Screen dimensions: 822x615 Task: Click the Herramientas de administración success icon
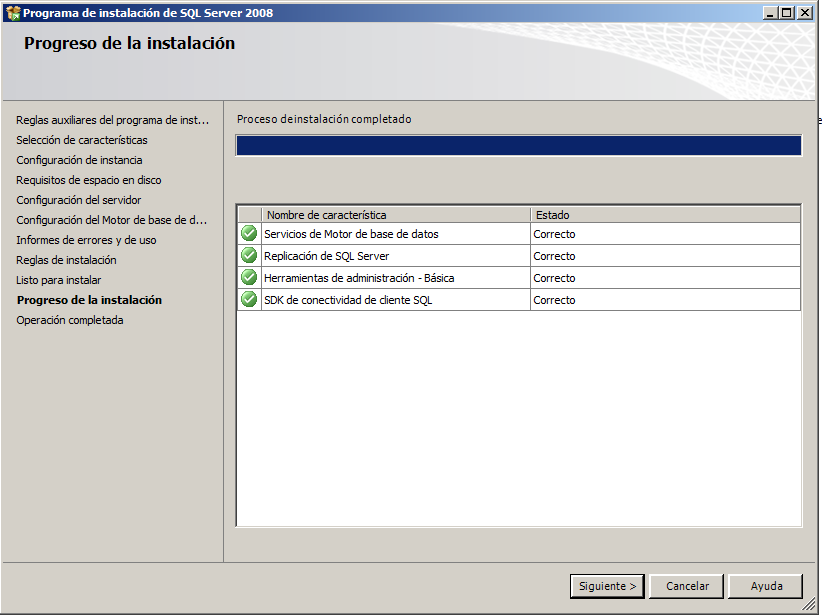pyautogui.click(x=249, y=278)
